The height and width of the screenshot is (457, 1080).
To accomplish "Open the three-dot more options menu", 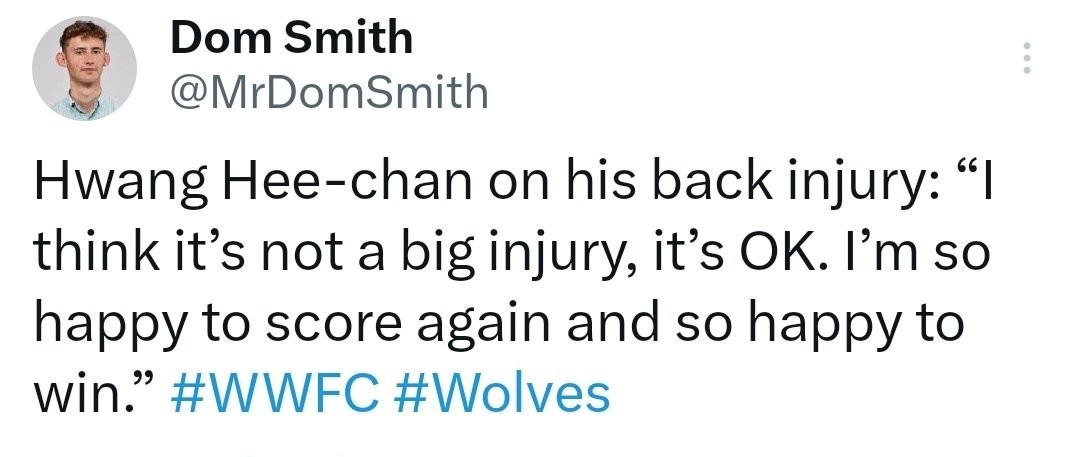I will 1024,61.
